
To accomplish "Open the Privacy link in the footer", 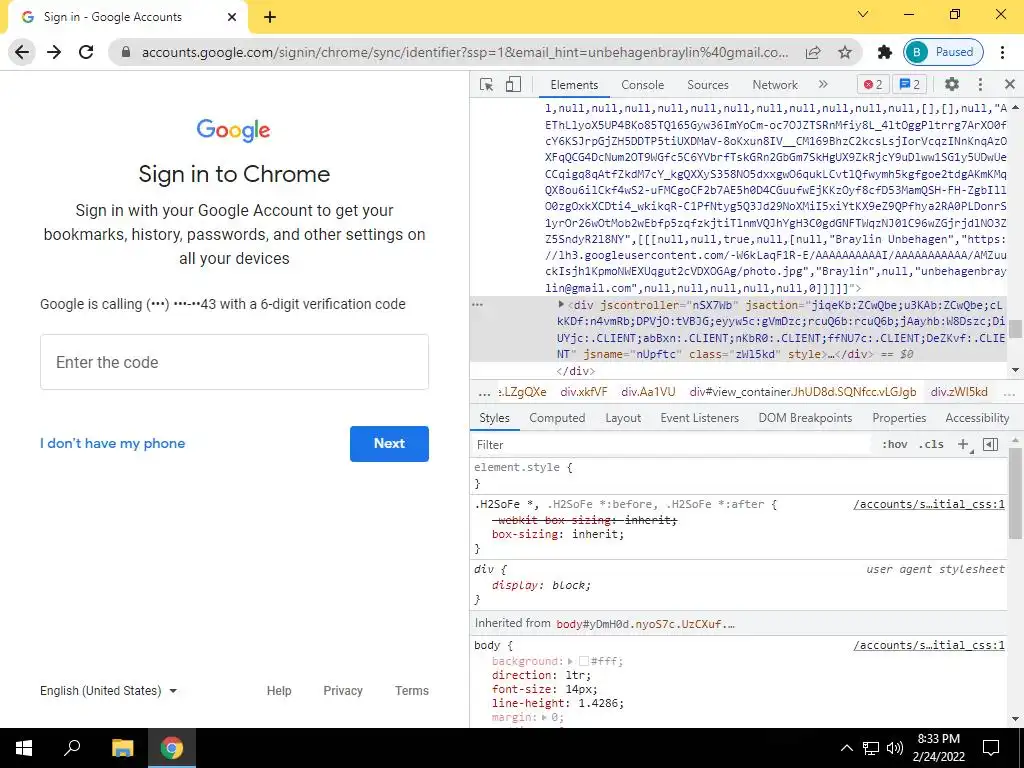I will point(343,691).
